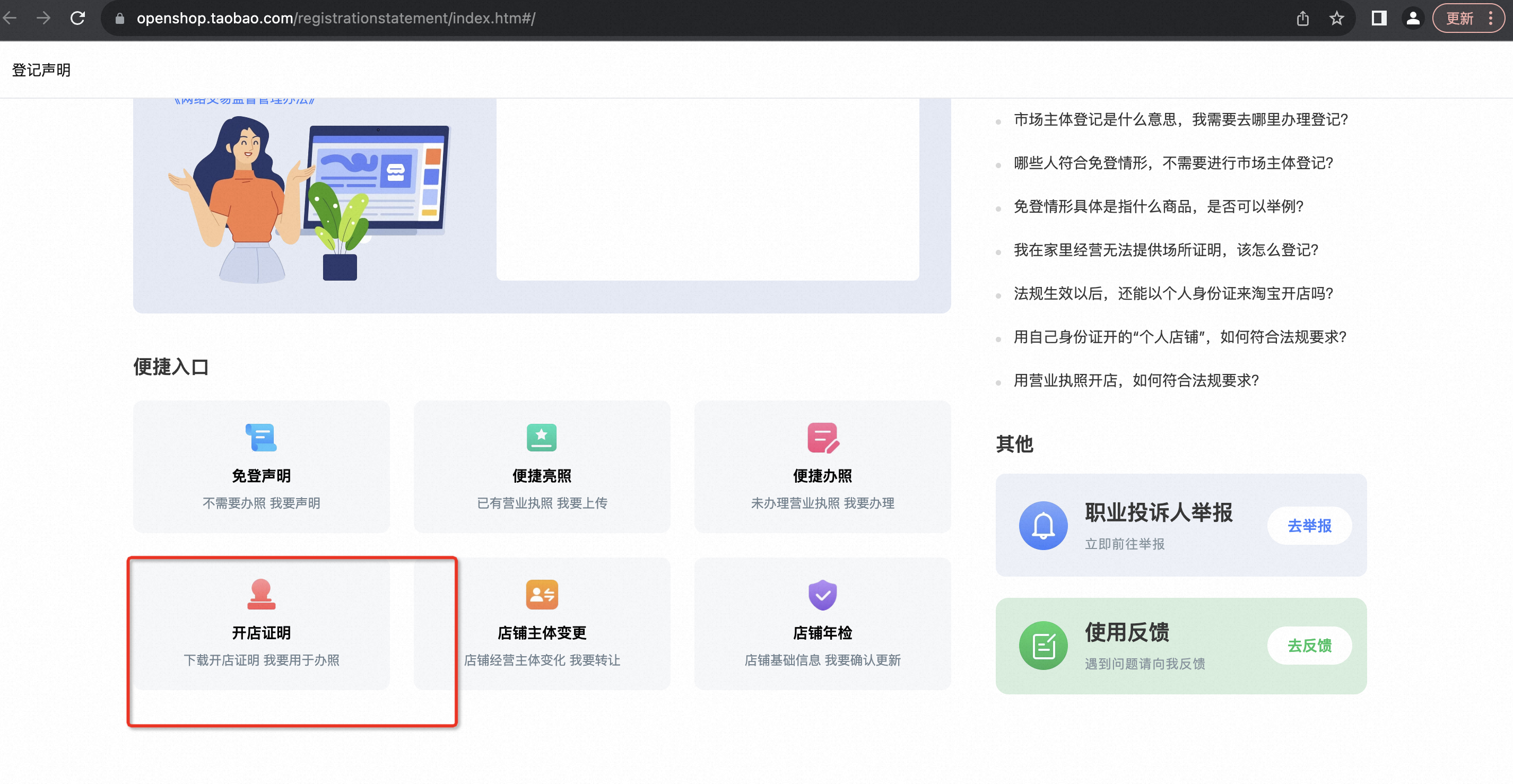Click text 立即前往举报

point(1124,544)
